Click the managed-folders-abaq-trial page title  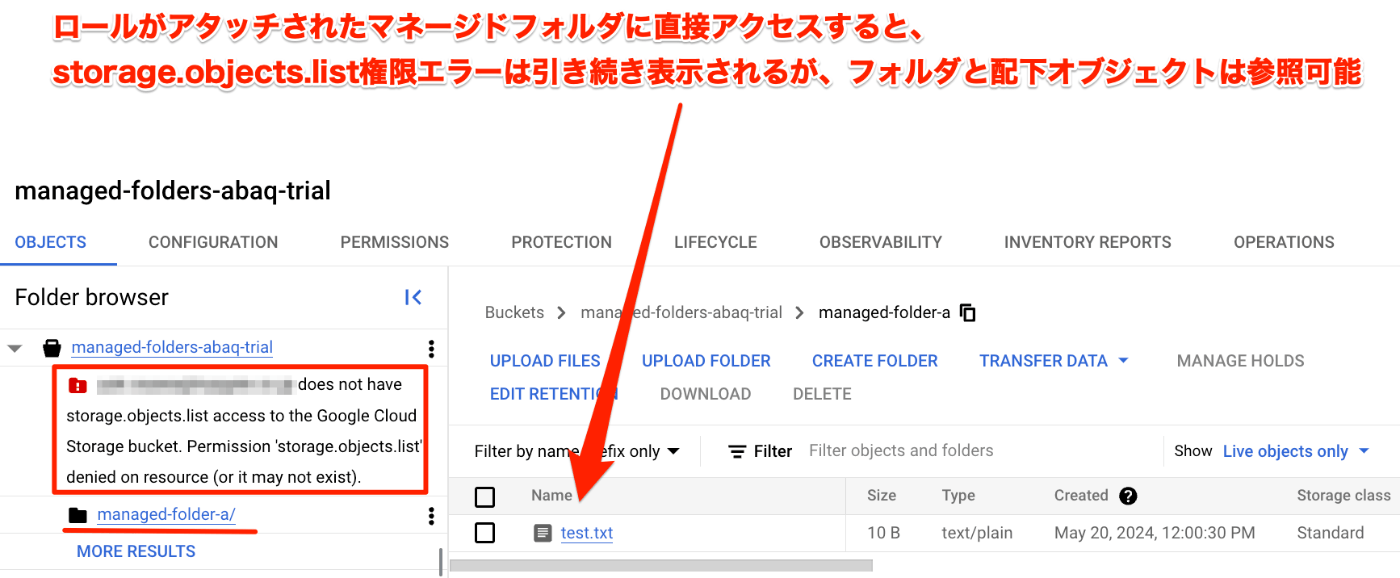coord(173,191)
